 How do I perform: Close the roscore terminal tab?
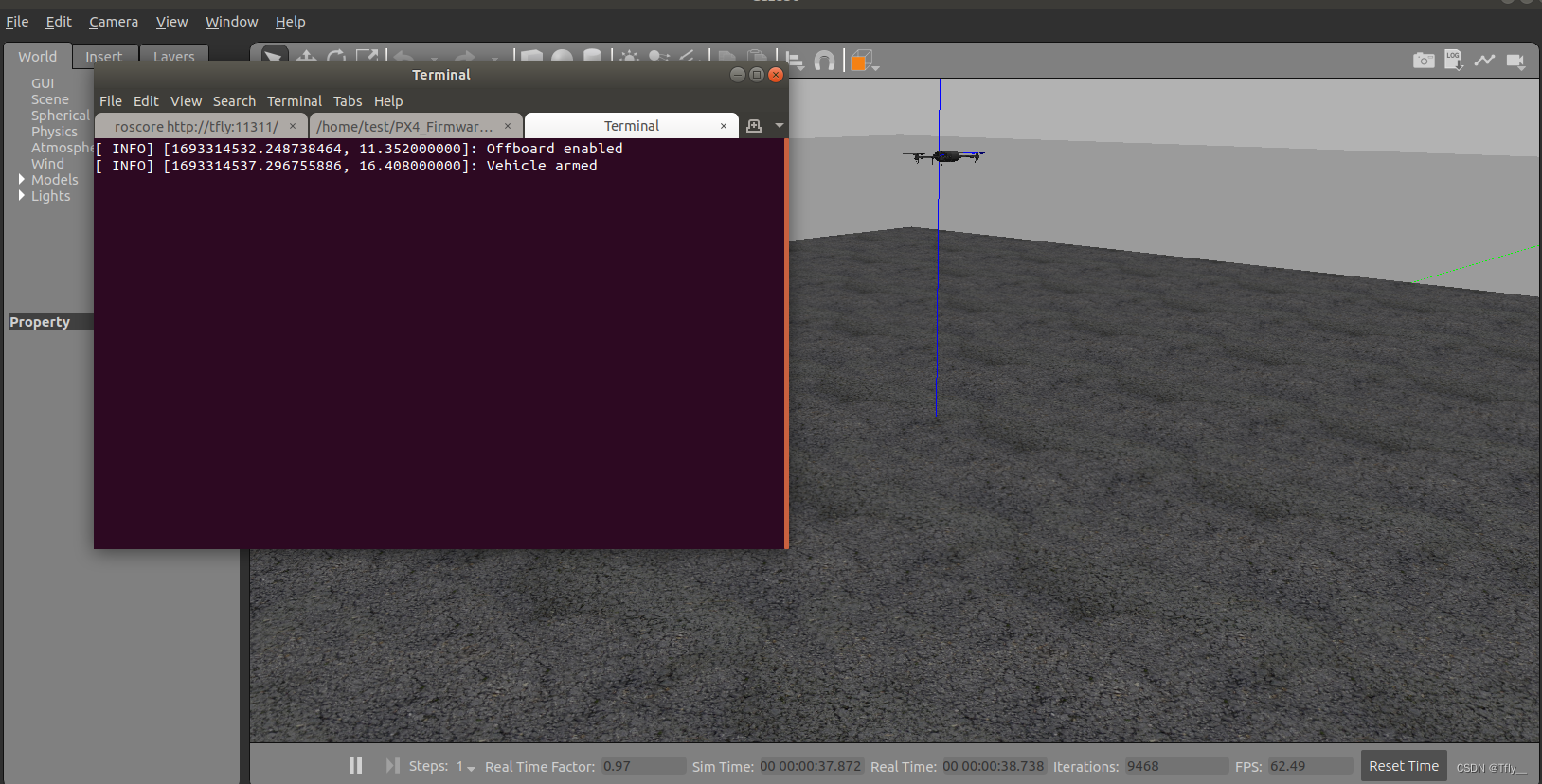(293, 126)
